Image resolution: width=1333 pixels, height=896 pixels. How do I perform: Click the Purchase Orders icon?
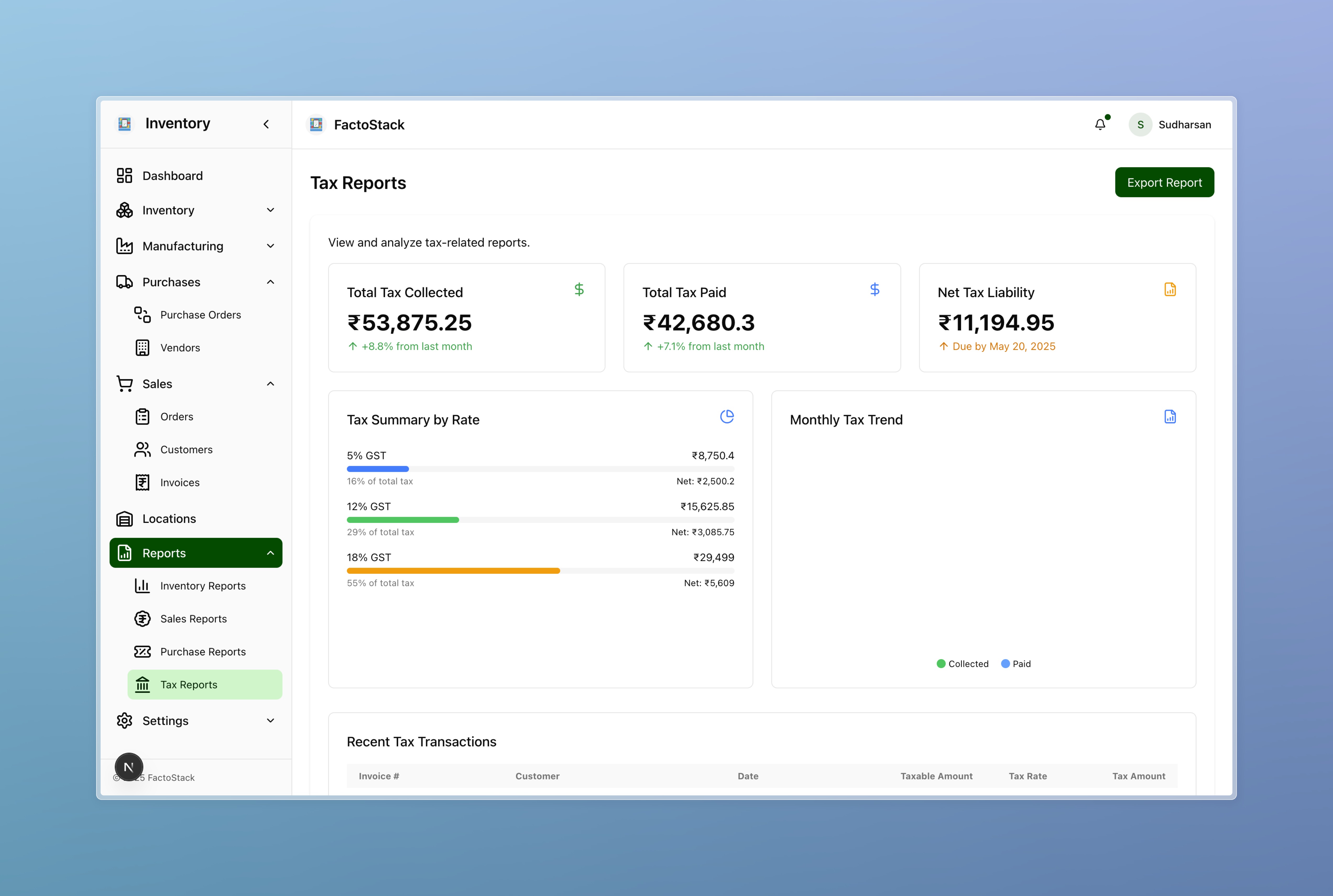(x=142, y=315)
